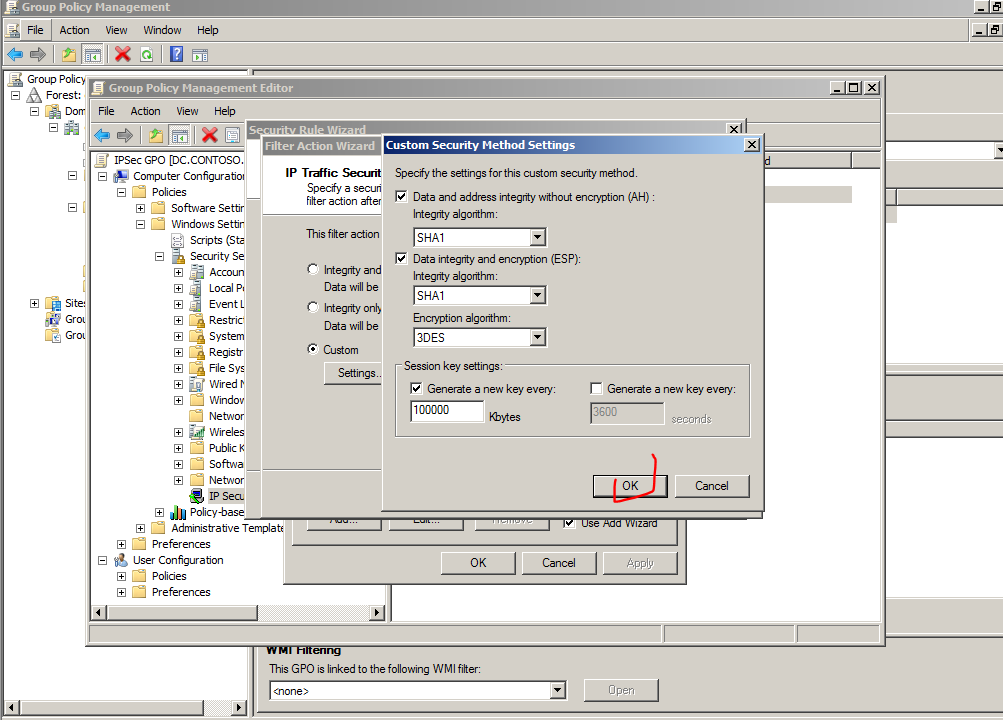1003x720 pixels.
Task: Open ESP integrity algorithm SHA1 dropdown
Action: click(537, 295)
